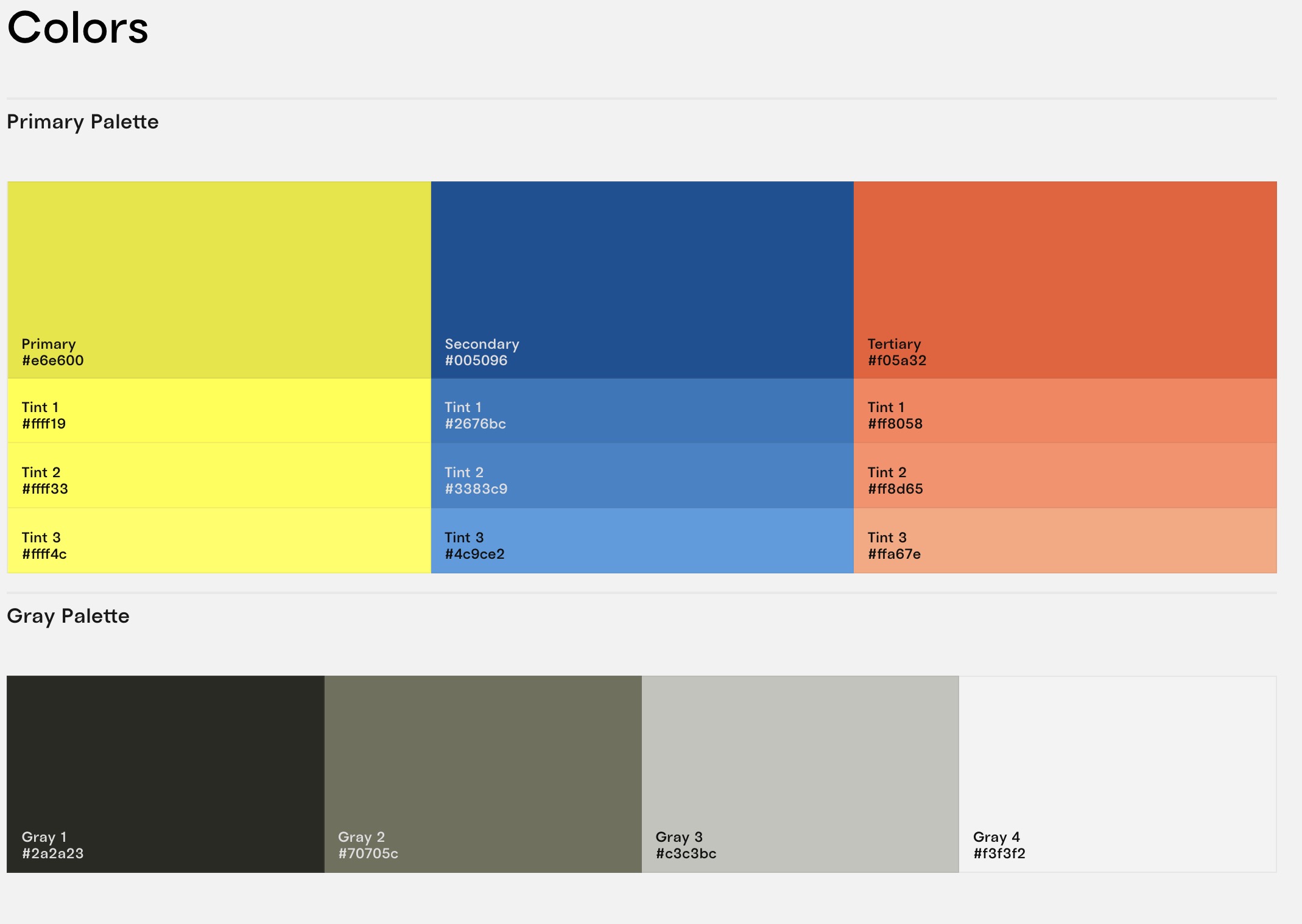Click the Primary yellow #e6e600 swatch

pos(219,279)
